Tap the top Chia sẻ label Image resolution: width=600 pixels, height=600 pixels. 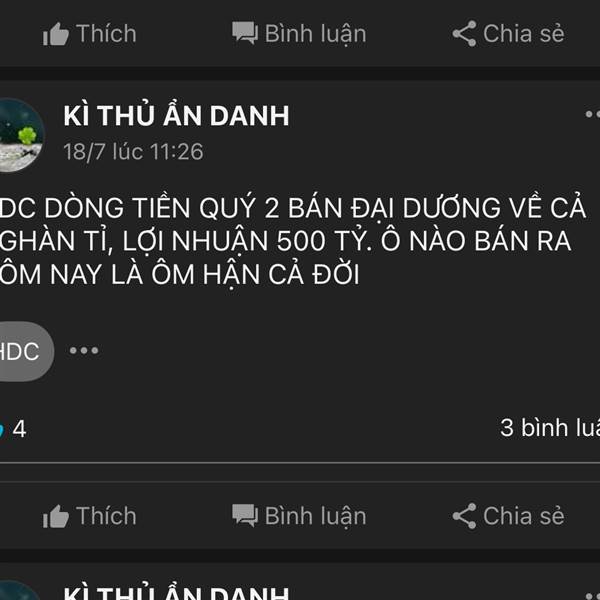[524, 34]
